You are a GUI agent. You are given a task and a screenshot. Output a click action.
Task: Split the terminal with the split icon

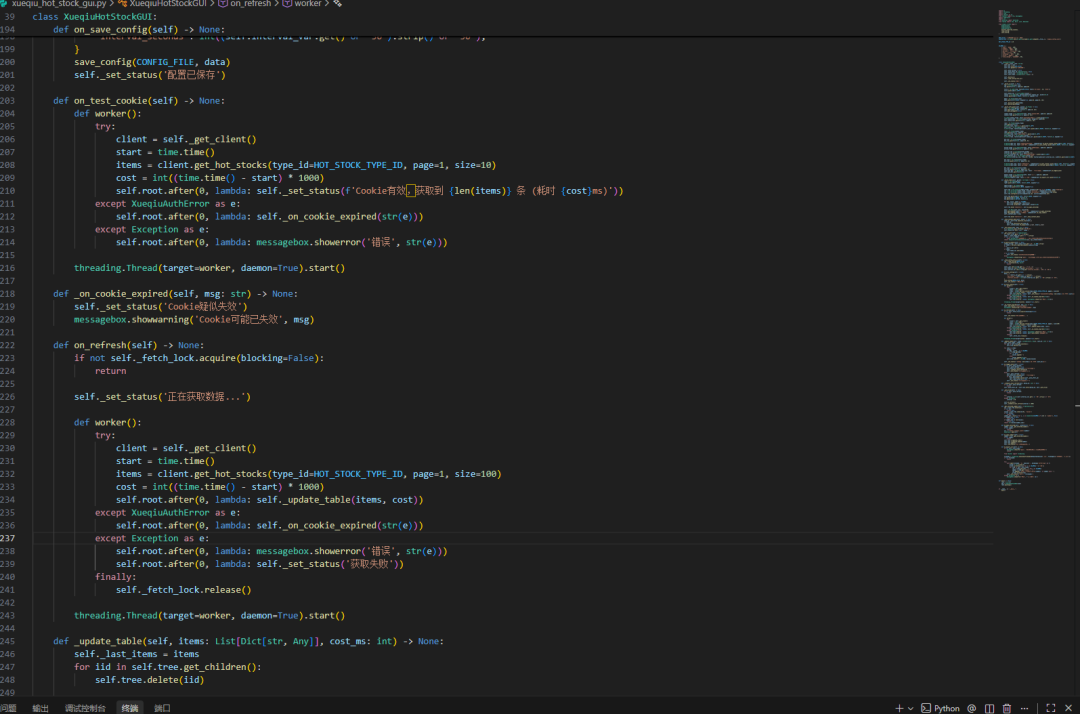[990, 708]
